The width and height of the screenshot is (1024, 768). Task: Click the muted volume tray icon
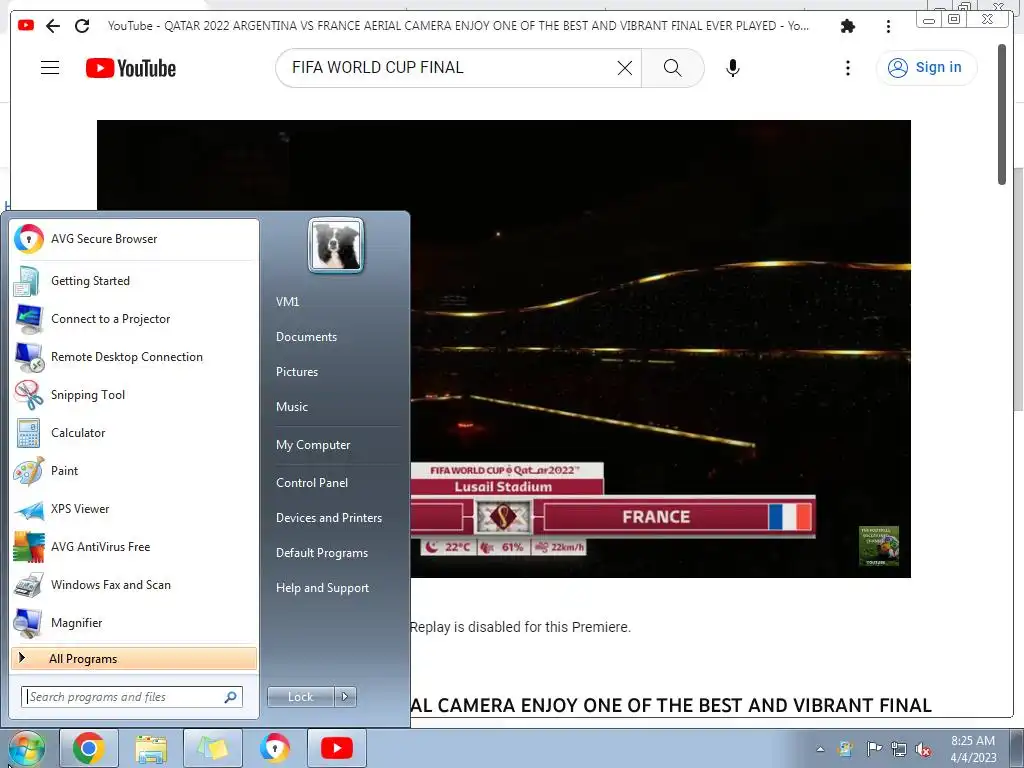923,749
